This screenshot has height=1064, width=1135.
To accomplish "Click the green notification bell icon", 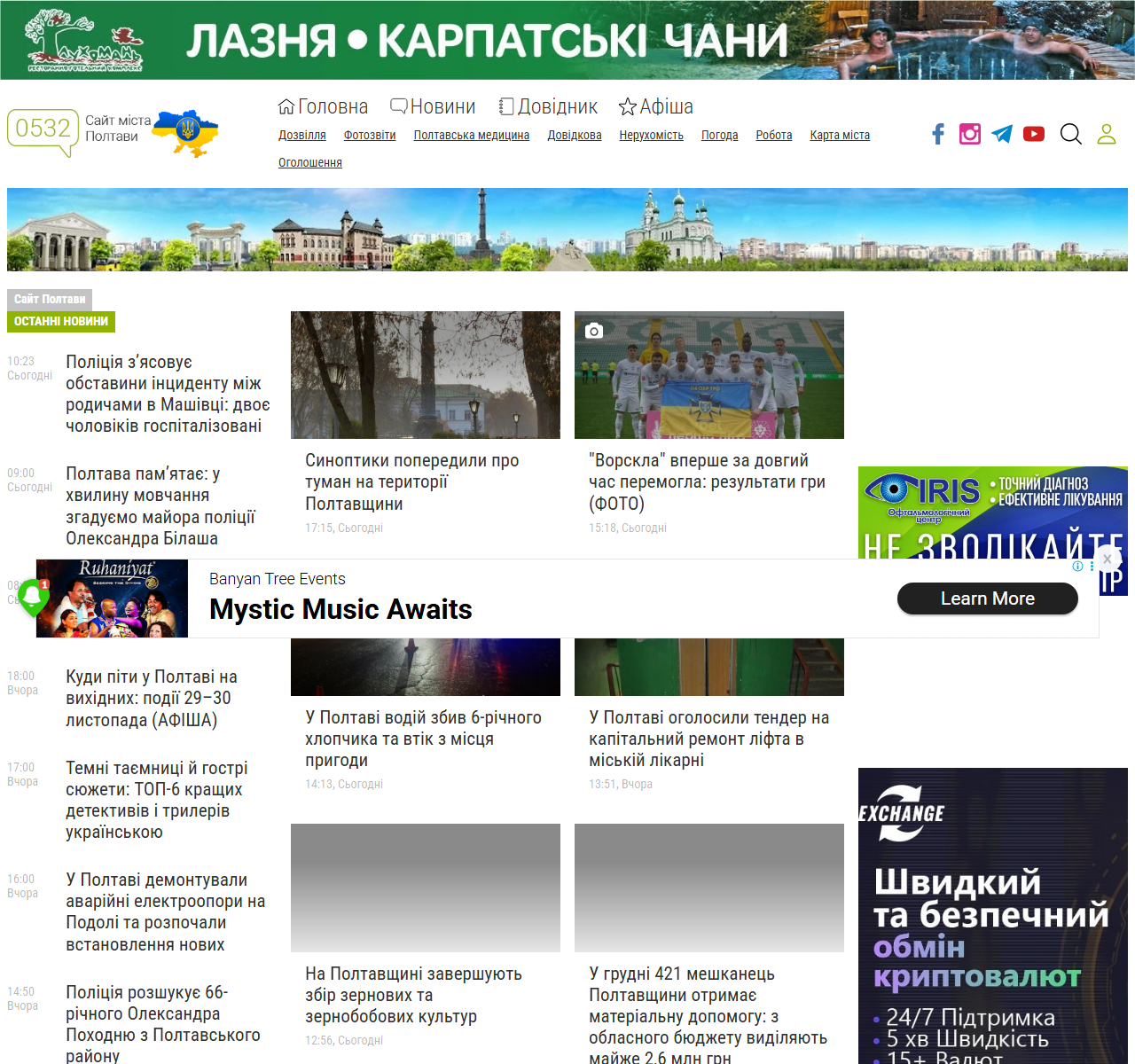I will tap(34, 596).
